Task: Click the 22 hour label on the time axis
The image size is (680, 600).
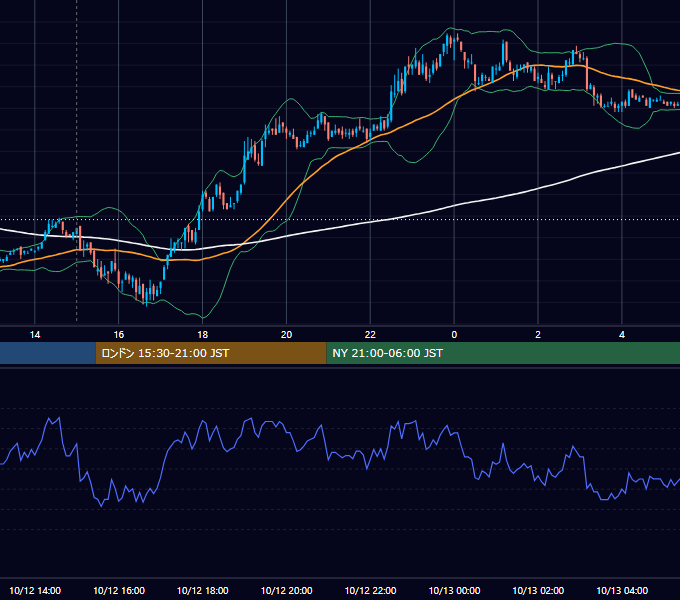Action: click(370, 335)
